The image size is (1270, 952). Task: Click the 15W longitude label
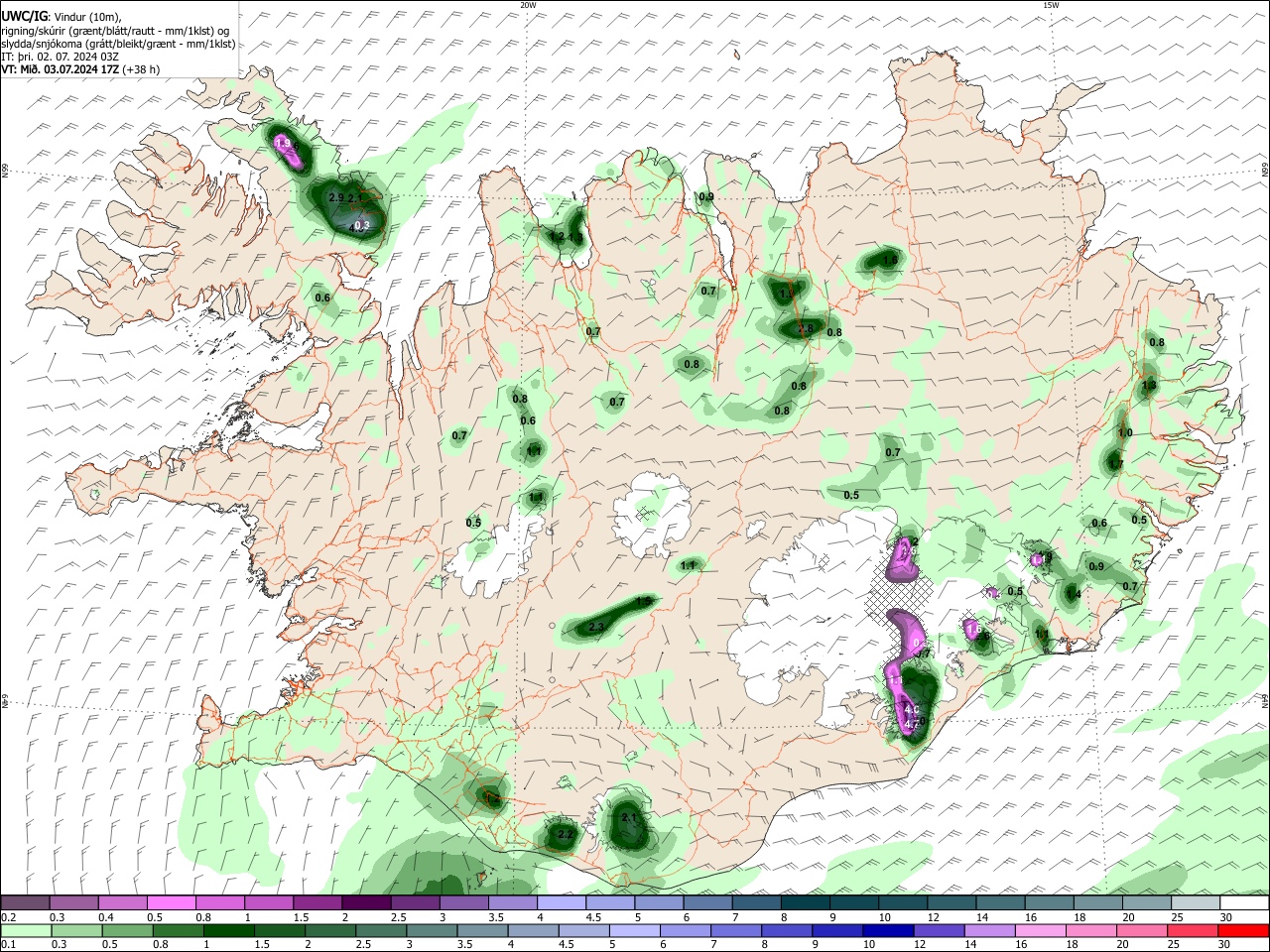click(x=1051, y=5)
